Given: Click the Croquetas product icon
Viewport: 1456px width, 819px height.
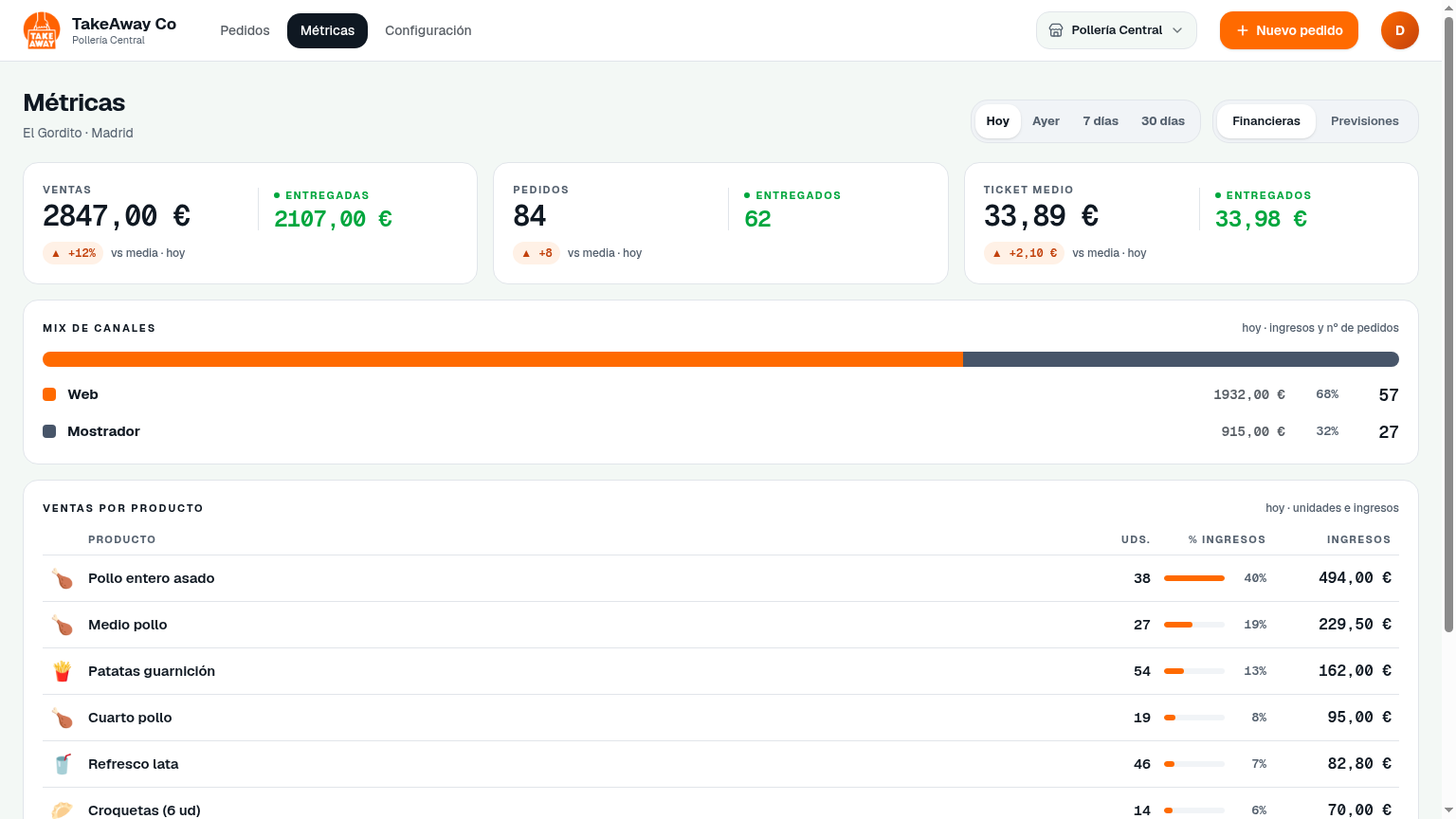Looking at the screenshot, I should tap(63, 810).
